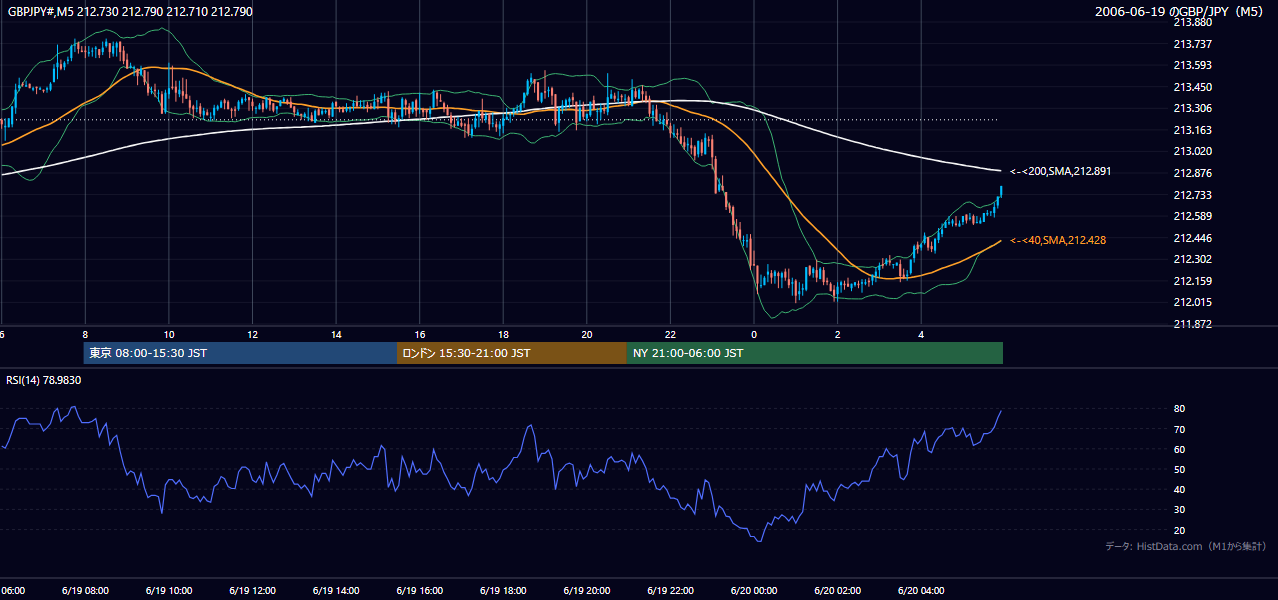
Task: Click RSI scale level 70
Action: (x=1179, y=429)
